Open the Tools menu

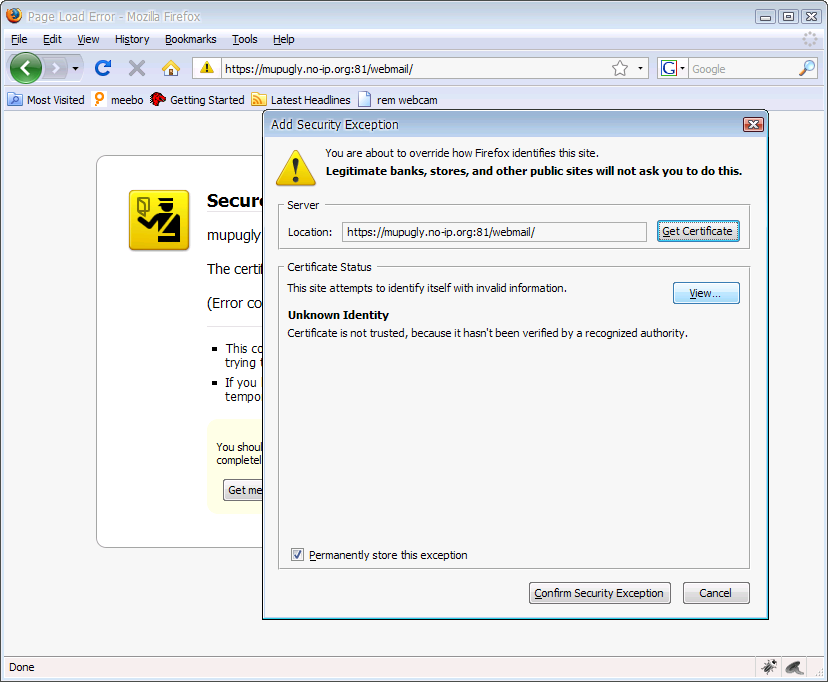point(244,39)
